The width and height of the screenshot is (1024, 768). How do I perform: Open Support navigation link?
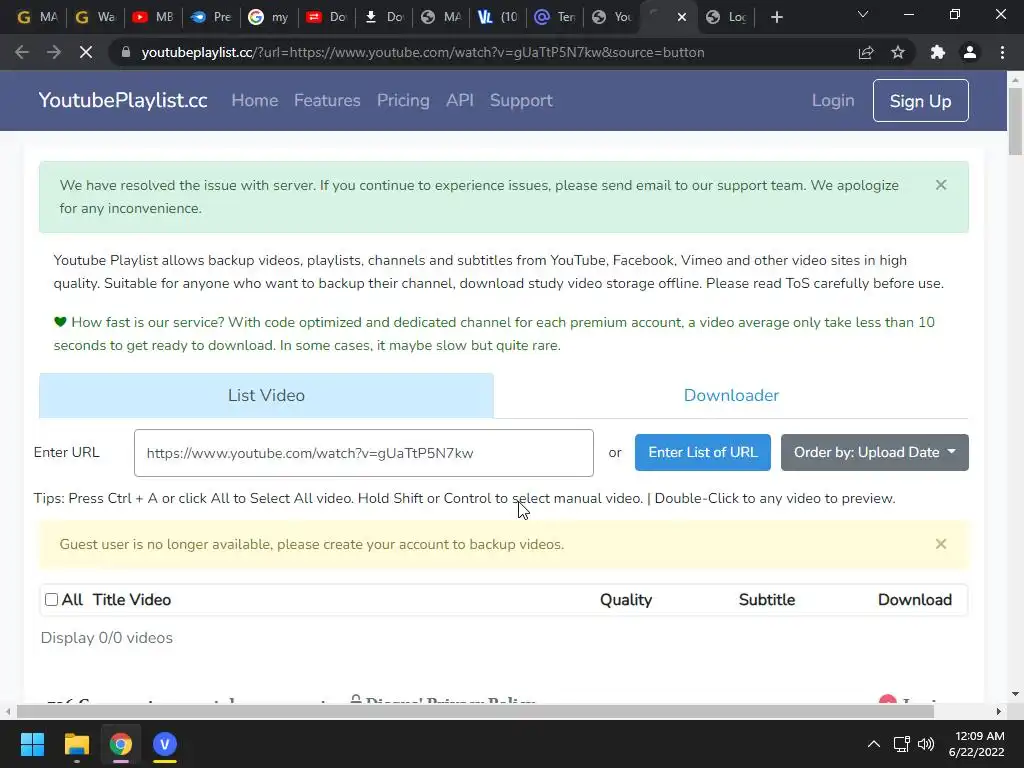click(521, 100)
